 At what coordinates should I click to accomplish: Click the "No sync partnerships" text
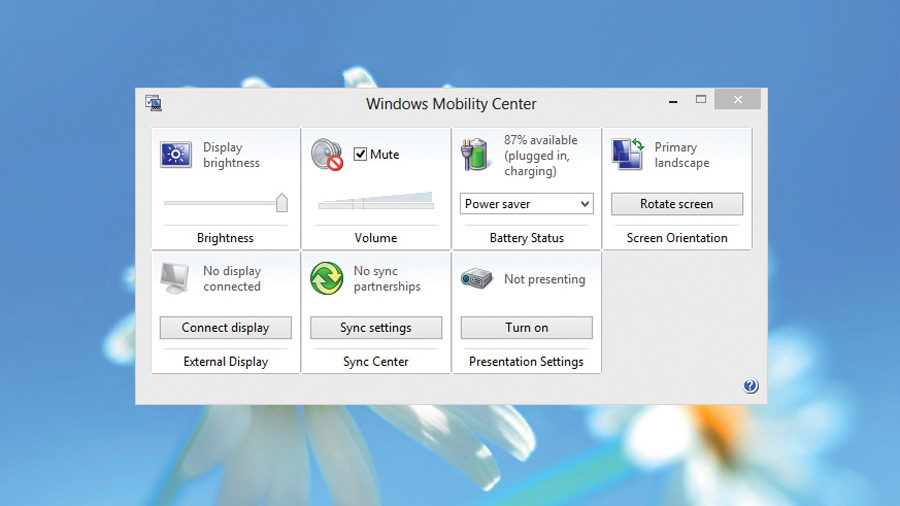[x=387, y=278]
